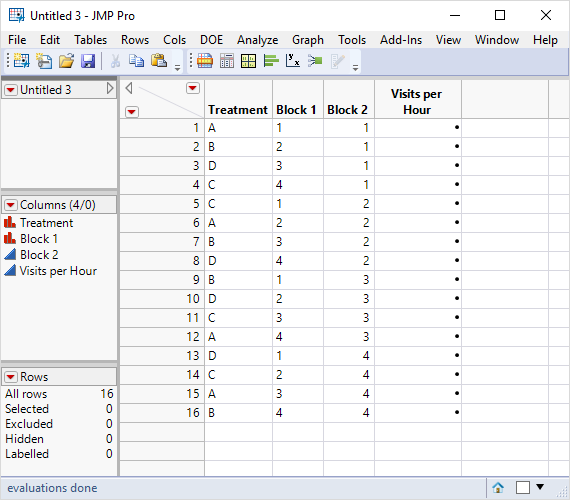Click the orange data table toolbar icon

tap(205, 61)
